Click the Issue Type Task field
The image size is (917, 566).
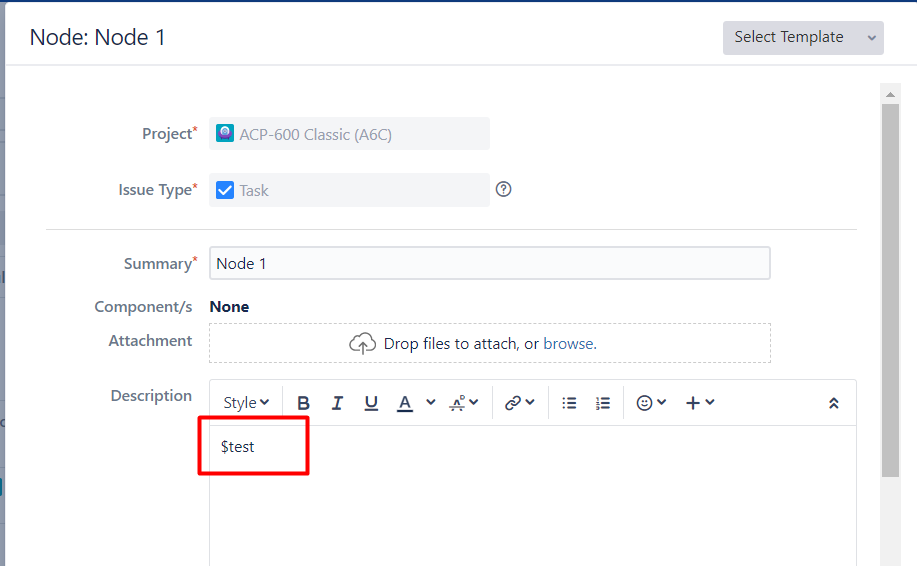click(x=349, y=190)
